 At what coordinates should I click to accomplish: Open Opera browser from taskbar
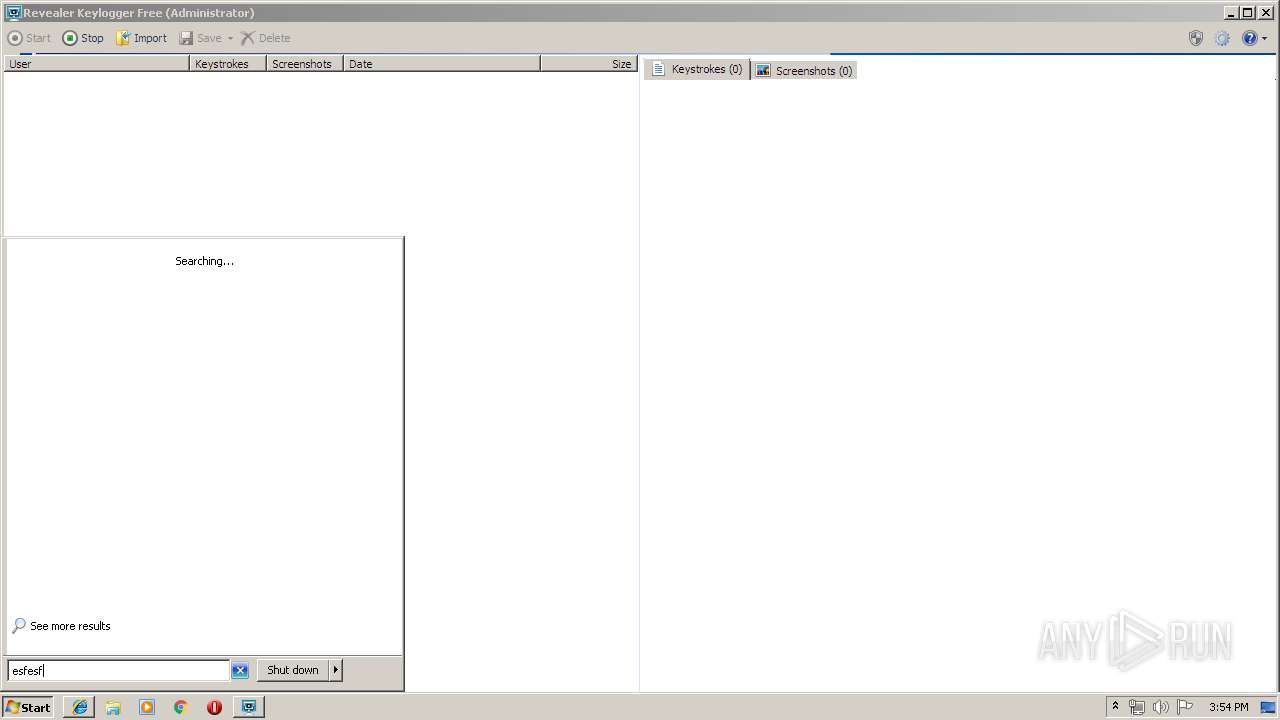214,707
